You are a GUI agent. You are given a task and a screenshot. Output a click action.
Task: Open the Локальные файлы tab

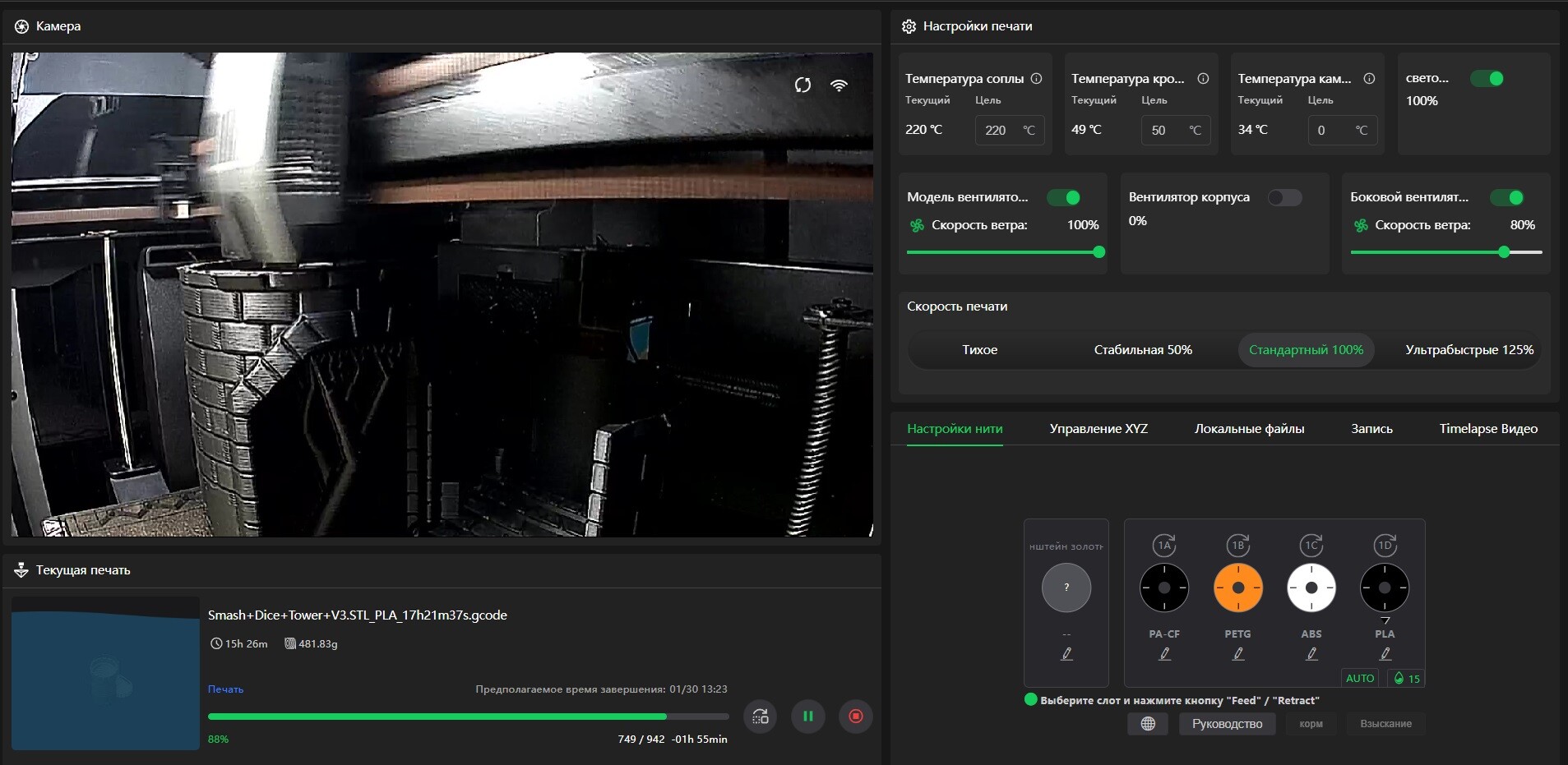(x=1249, y=429)
